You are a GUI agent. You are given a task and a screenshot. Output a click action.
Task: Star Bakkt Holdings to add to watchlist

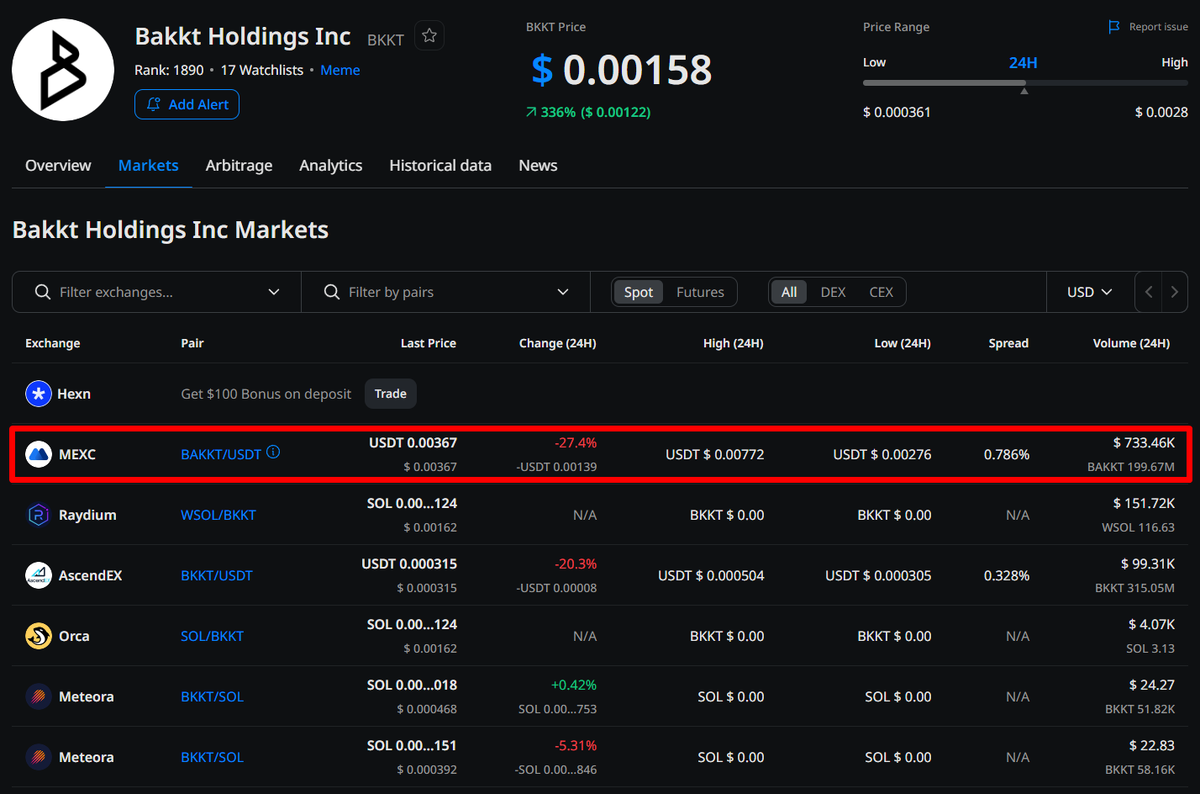tap(429, 36)
